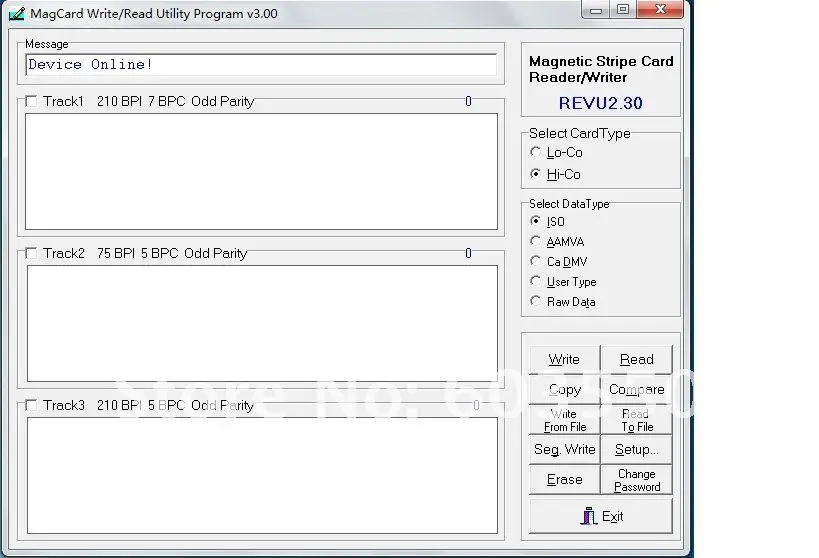Click the Copy button
The image size is (819, 558).
point(565,389)
